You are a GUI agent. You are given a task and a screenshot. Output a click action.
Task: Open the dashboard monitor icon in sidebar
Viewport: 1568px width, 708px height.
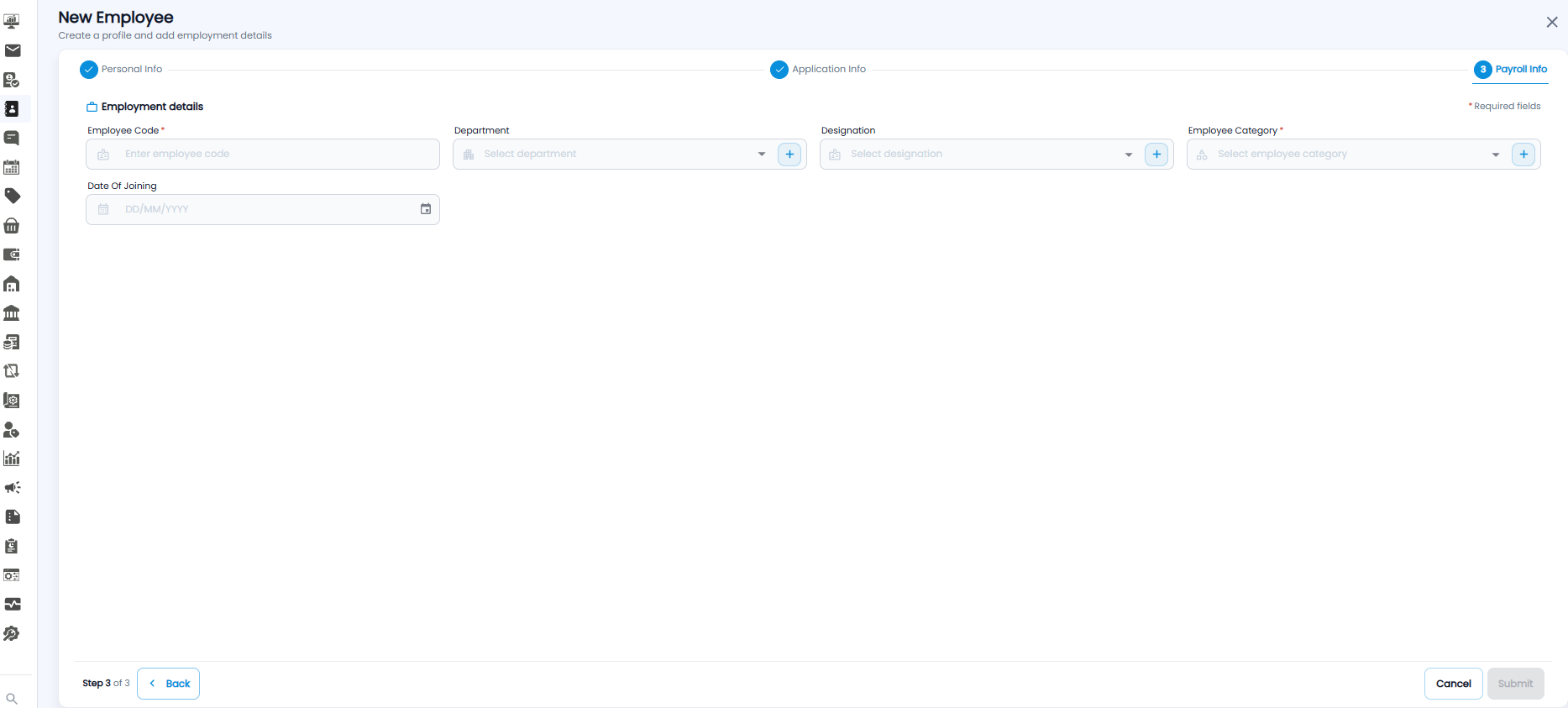(x=12, y=22)
